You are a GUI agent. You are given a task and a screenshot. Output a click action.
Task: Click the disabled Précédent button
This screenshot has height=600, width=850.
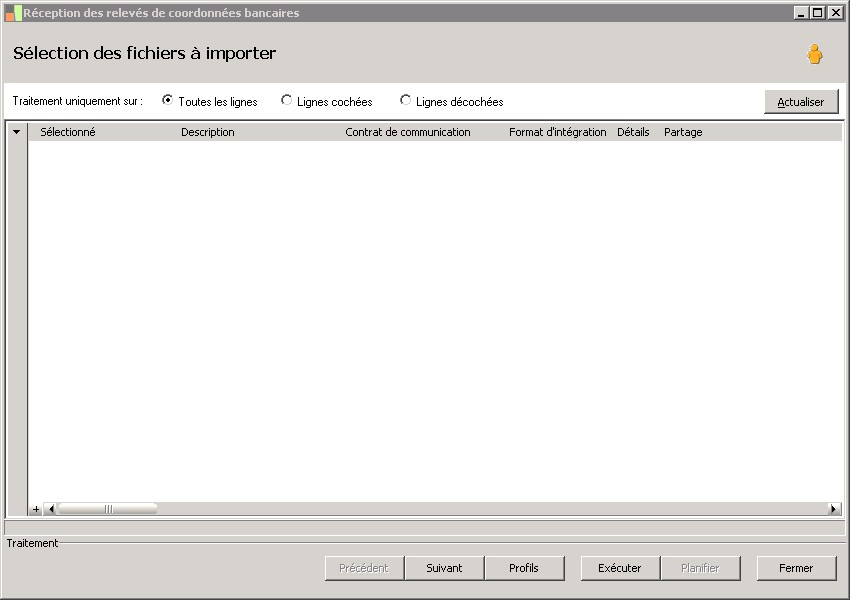pos(364,568)
